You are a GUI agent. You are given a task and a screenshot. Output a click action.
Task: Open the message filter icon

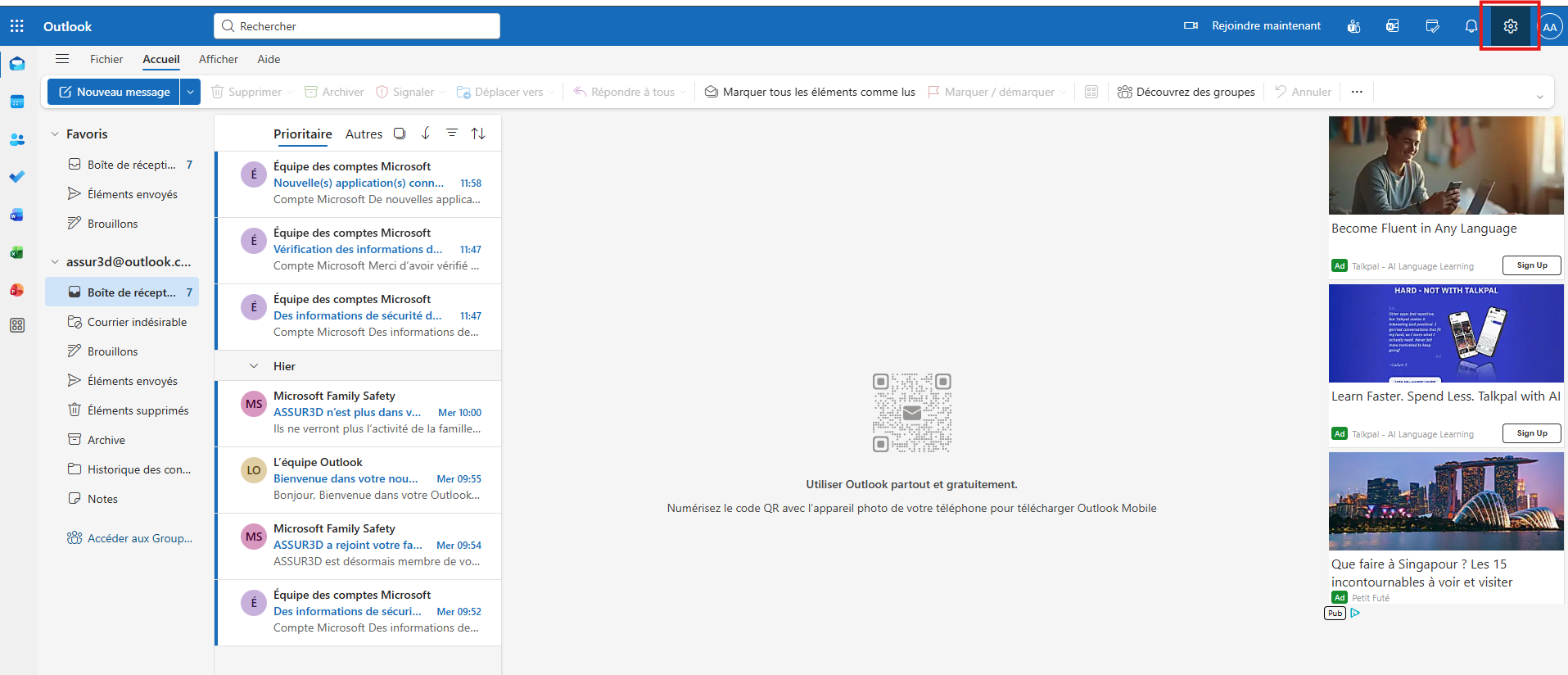point(452,133)
